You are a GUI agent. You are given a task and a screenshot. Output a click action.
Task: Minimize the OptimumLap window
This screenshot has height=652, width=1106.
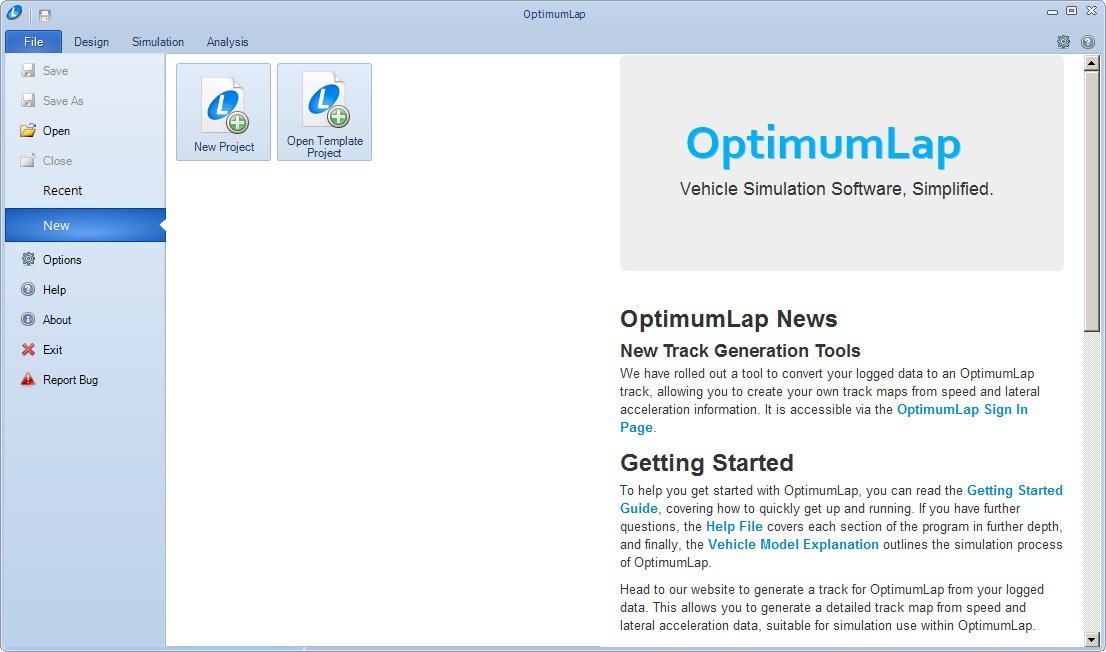click(x=1052, y=11)
